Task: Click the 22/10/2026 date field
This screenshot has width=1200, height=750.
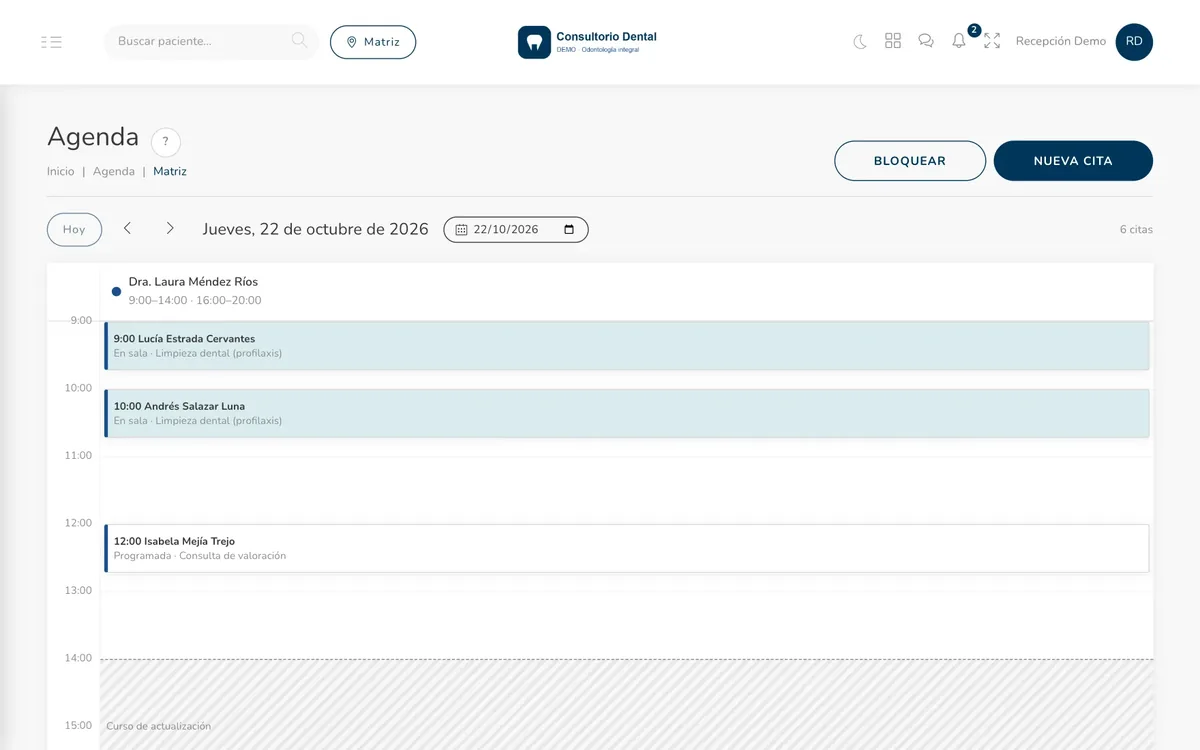Action: (x=516, y=230)
